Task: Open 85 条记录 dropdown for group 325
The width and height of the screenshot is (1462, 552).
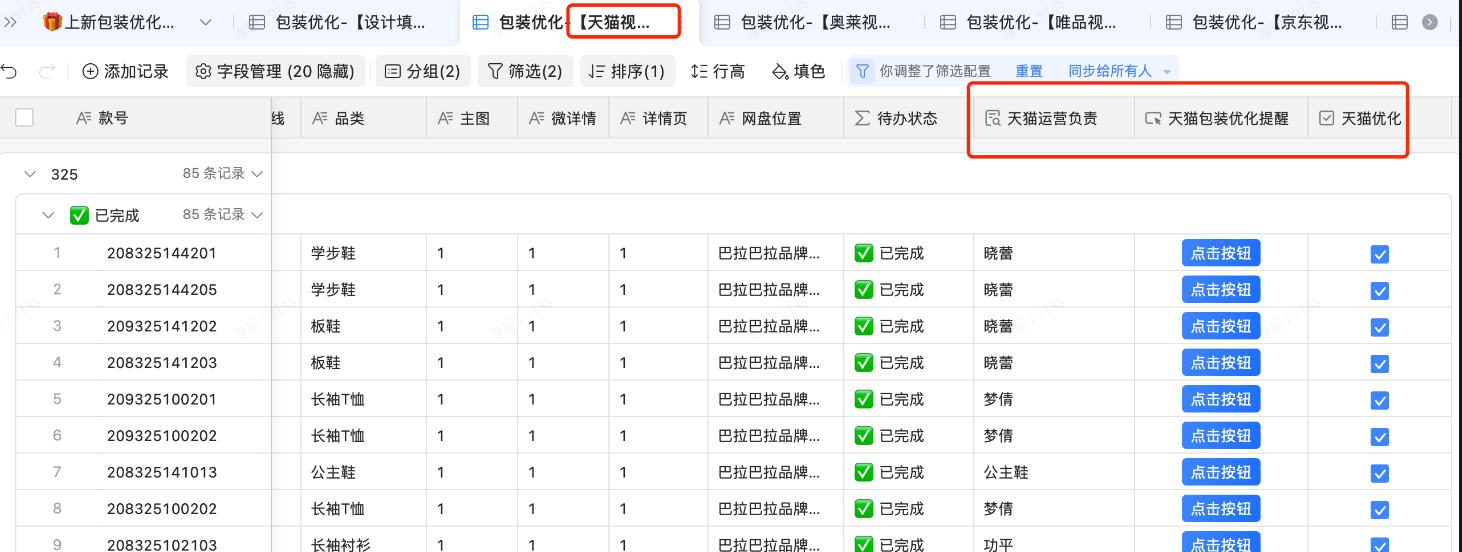Action: tap(222, 173)
